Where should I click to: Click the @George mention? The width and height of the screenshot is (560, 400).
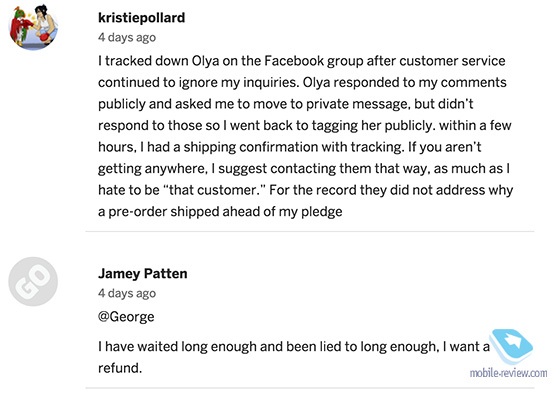click(126, 317)
